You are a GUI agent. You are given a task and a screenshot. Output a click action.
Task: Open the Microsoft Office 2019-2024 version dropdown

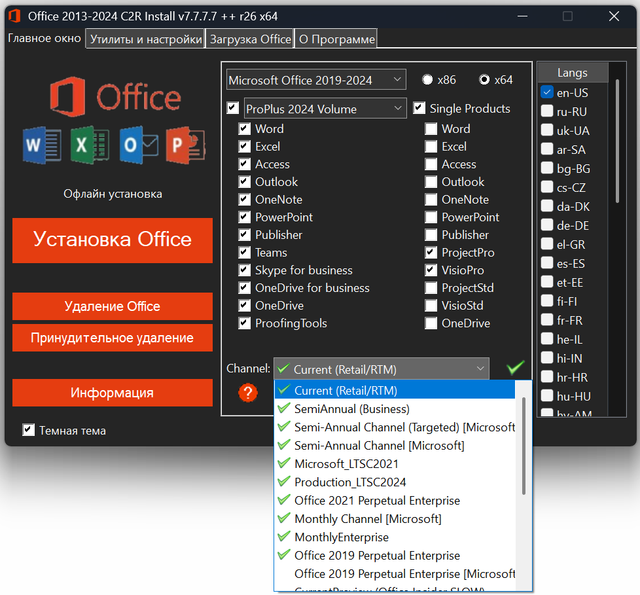[316, 80]
